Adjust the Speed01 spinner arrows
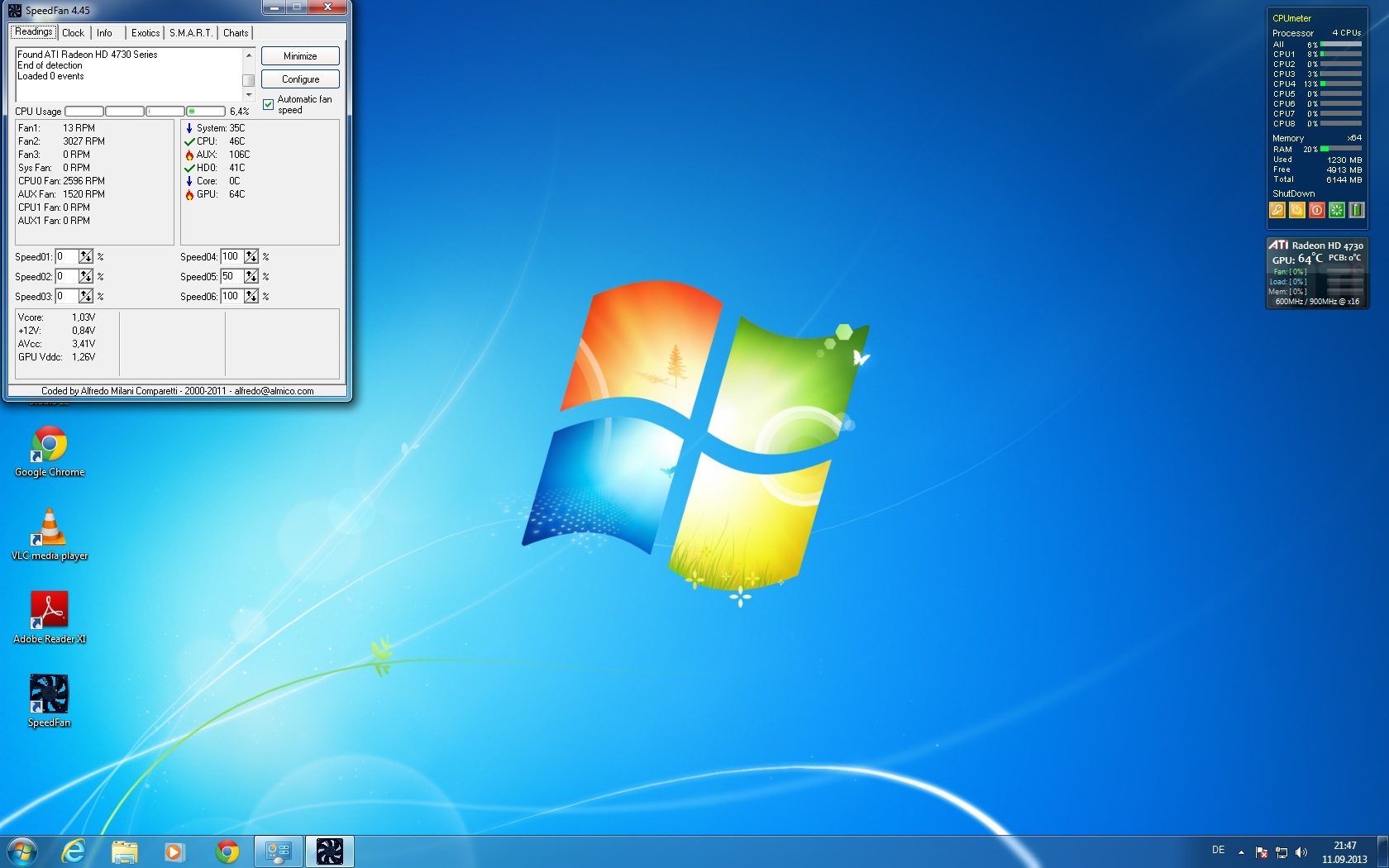The image size is (1389, 868). (x=86, y=256)
